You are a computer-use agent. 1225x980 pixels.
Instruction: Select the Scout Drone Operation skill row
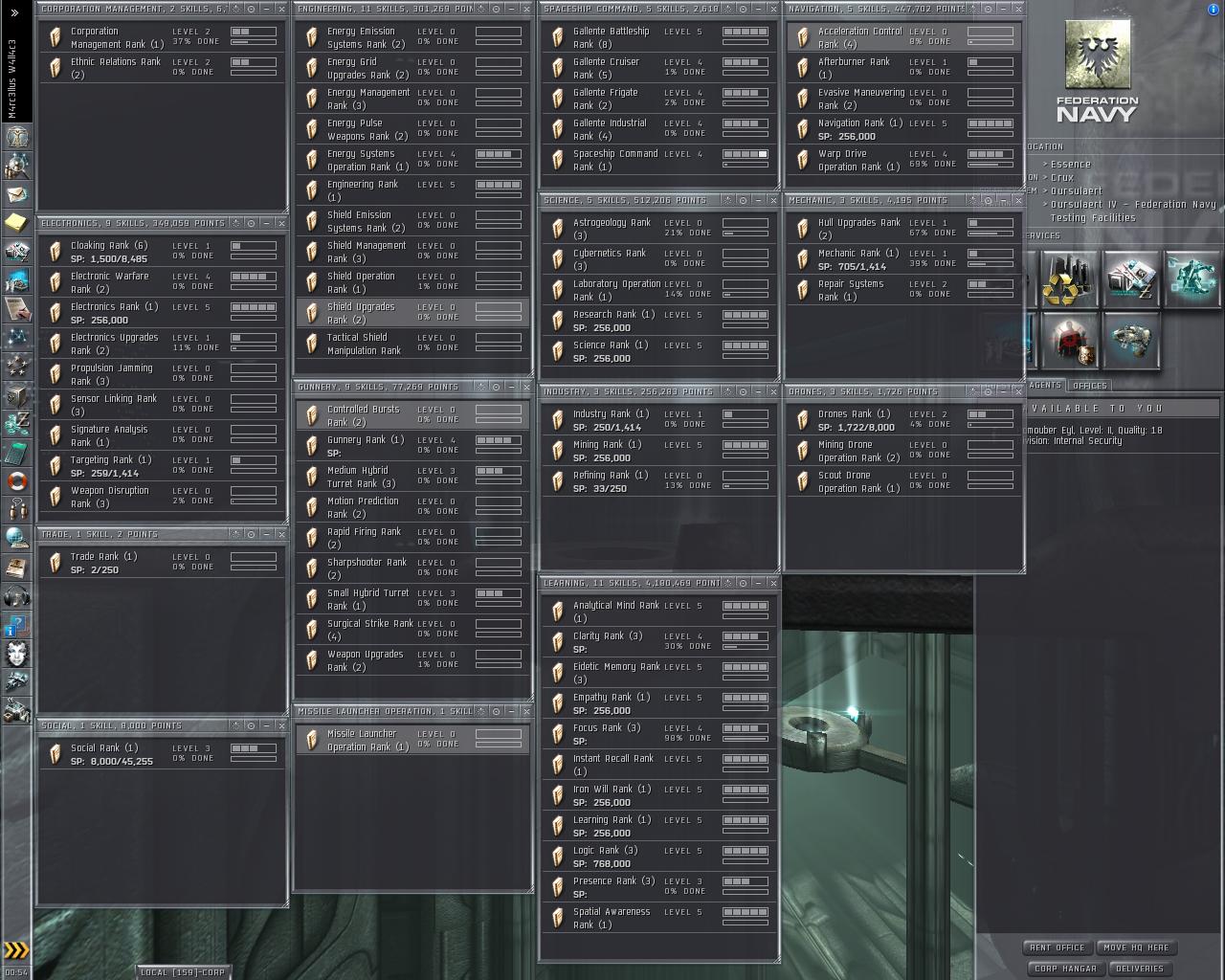[903, 481]
